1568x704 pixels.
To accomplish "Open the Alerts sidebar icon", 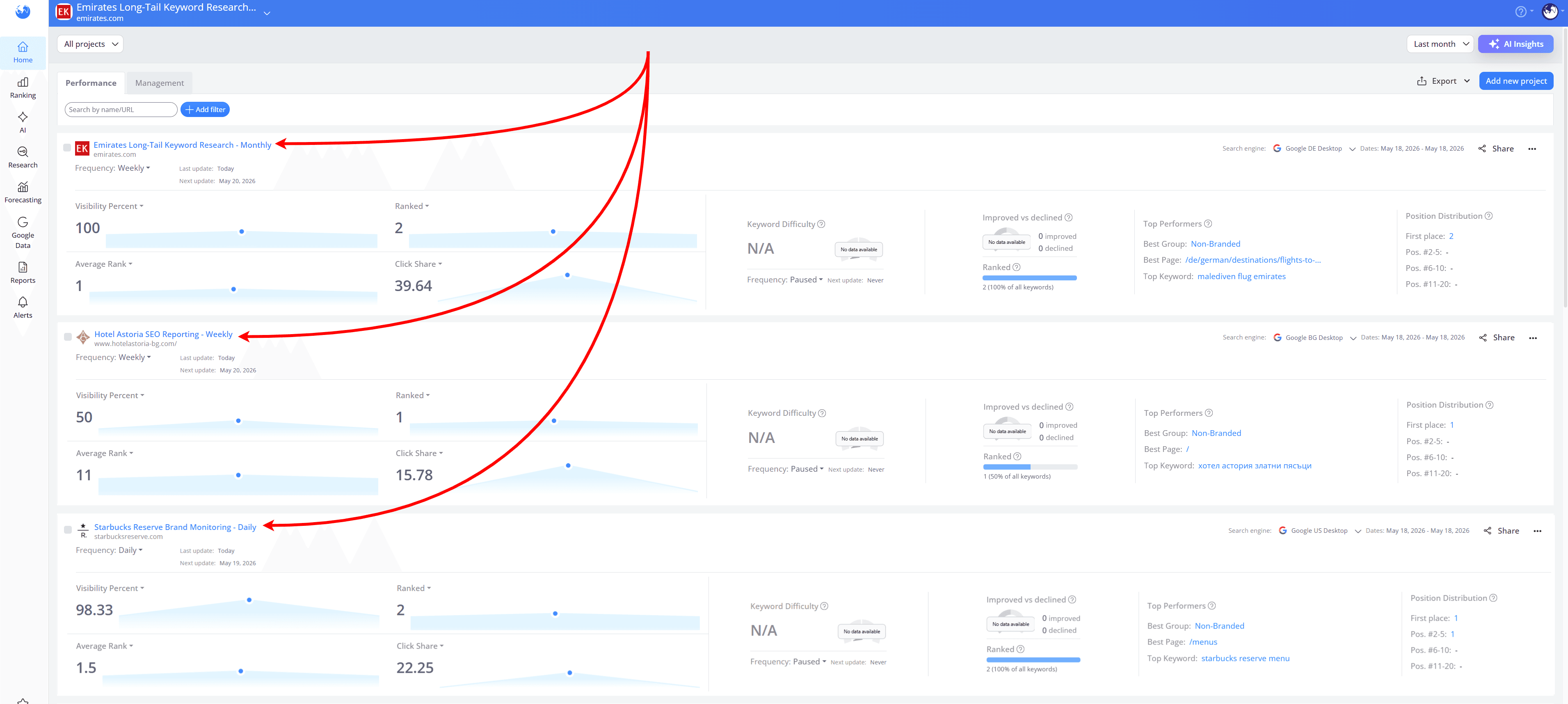I will (23, 307).
